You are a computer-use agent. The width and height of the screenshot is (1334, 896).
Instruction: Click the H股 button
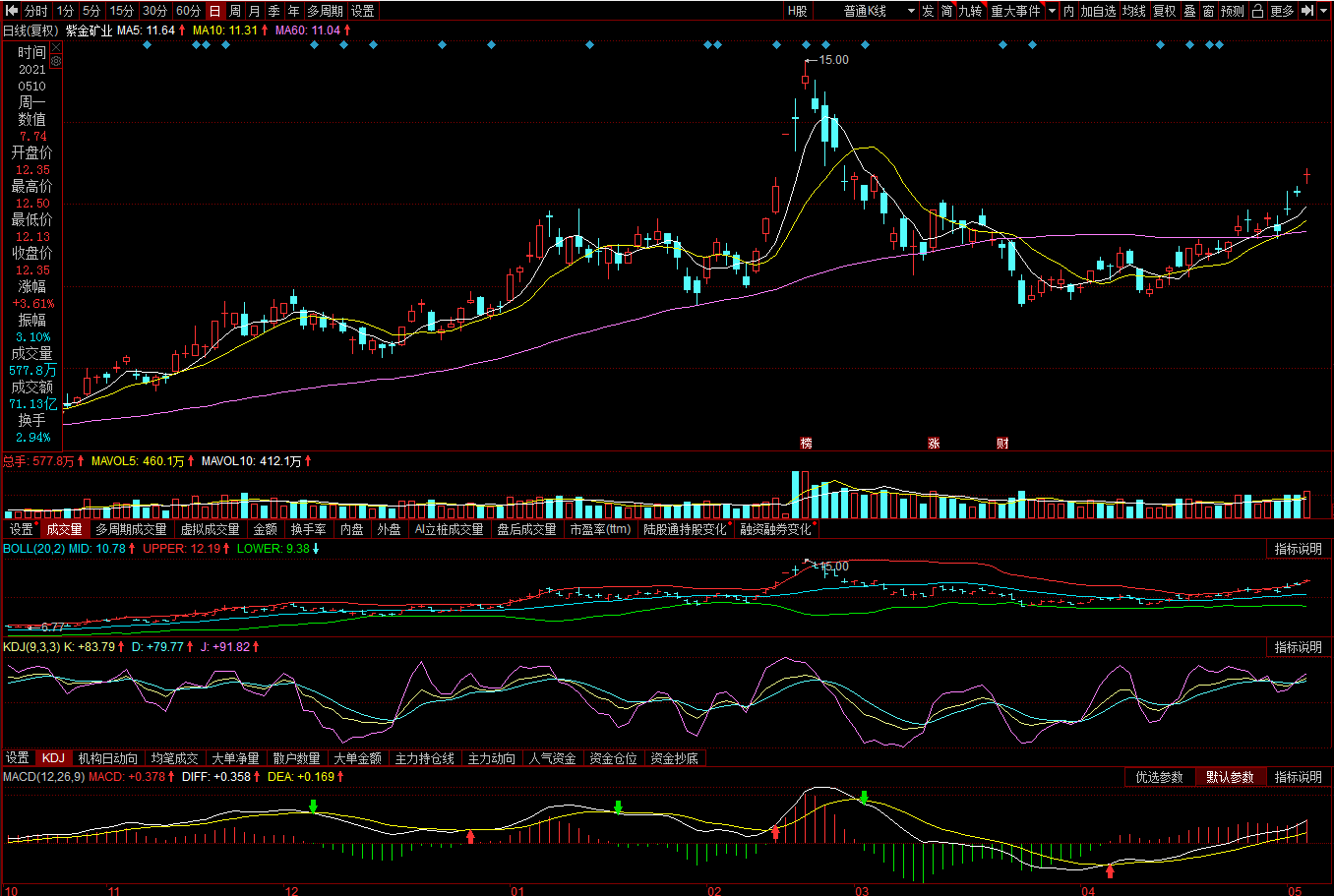(x=797, y=11)
